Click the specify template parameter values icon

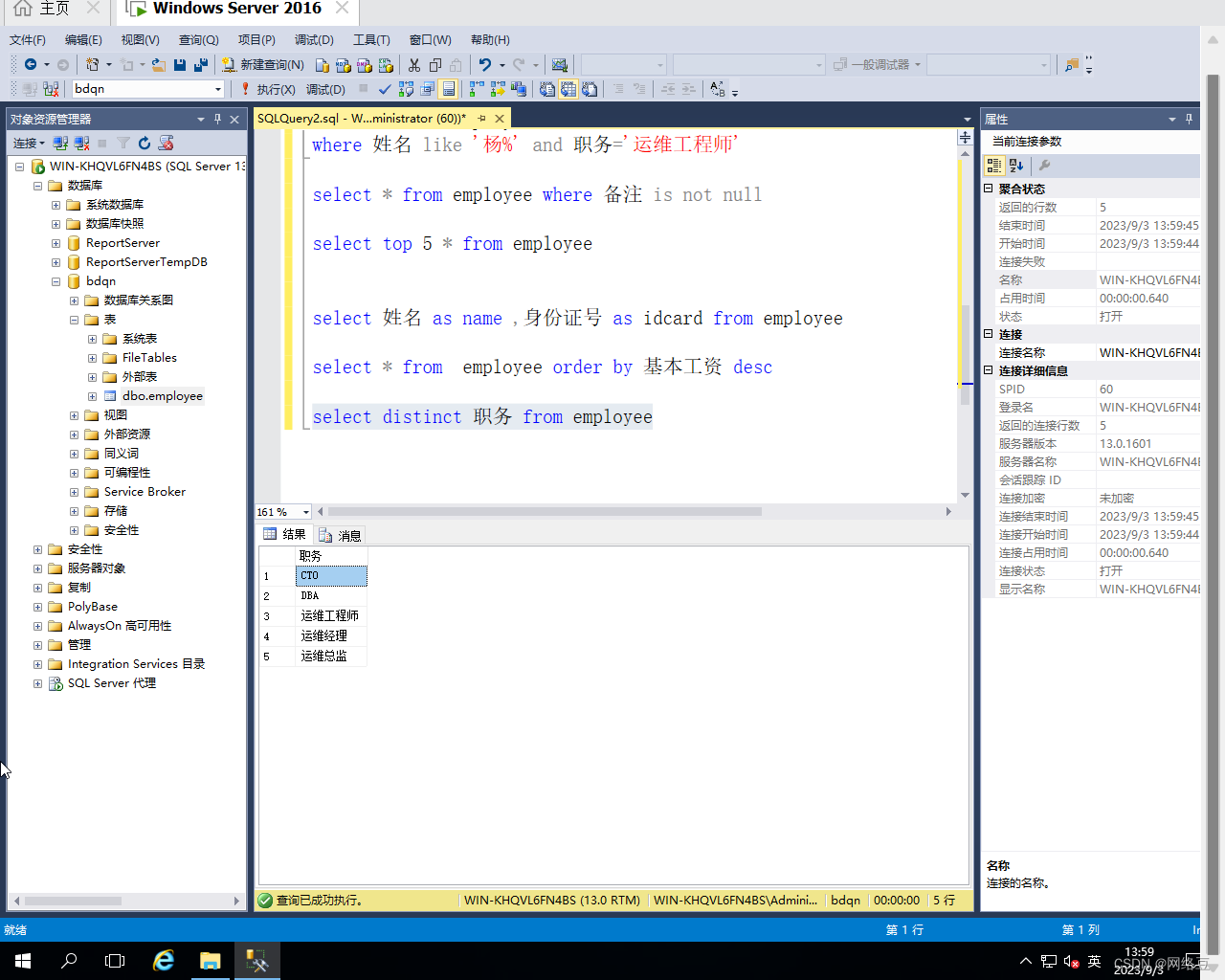pyautogui.click(x=718, y=89)
